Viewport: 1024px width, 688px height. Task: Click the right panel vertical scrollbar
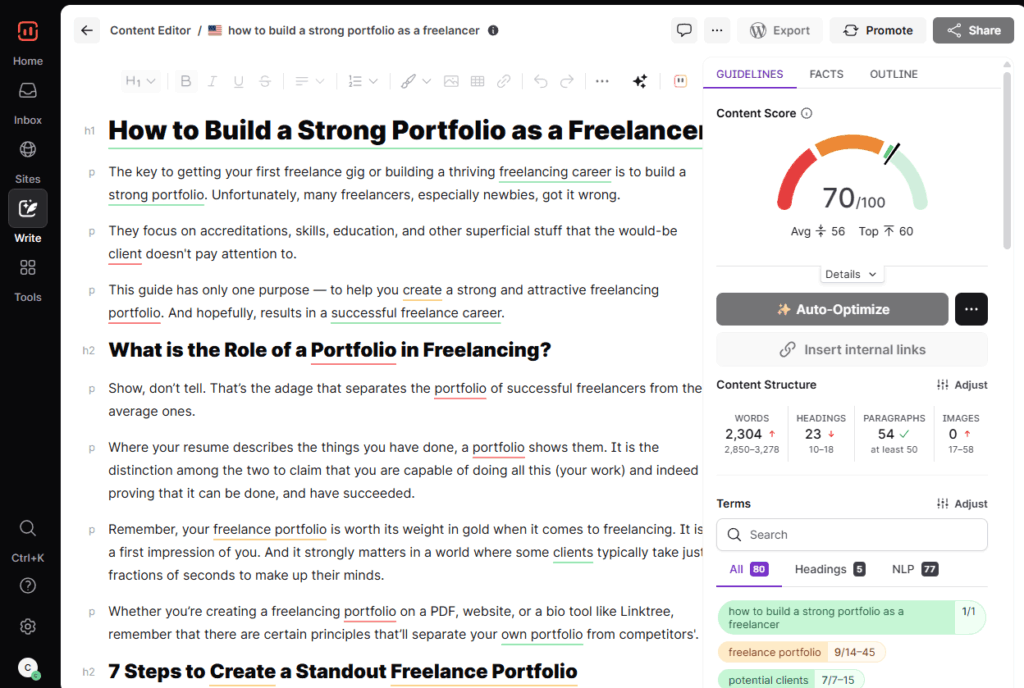[x=1007, y=160]
